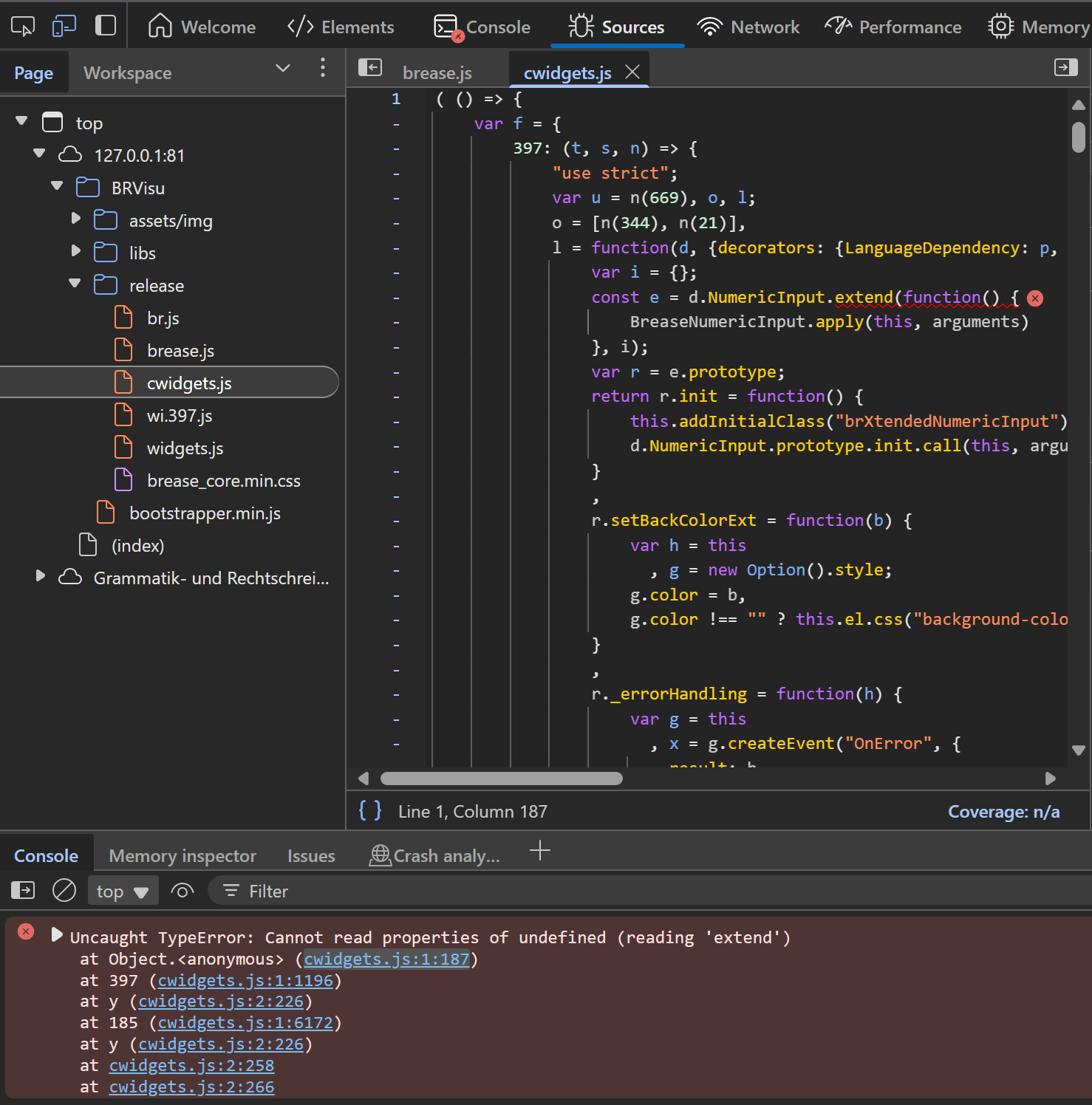Toggle the dock side panel icon

tap(106, 26)
